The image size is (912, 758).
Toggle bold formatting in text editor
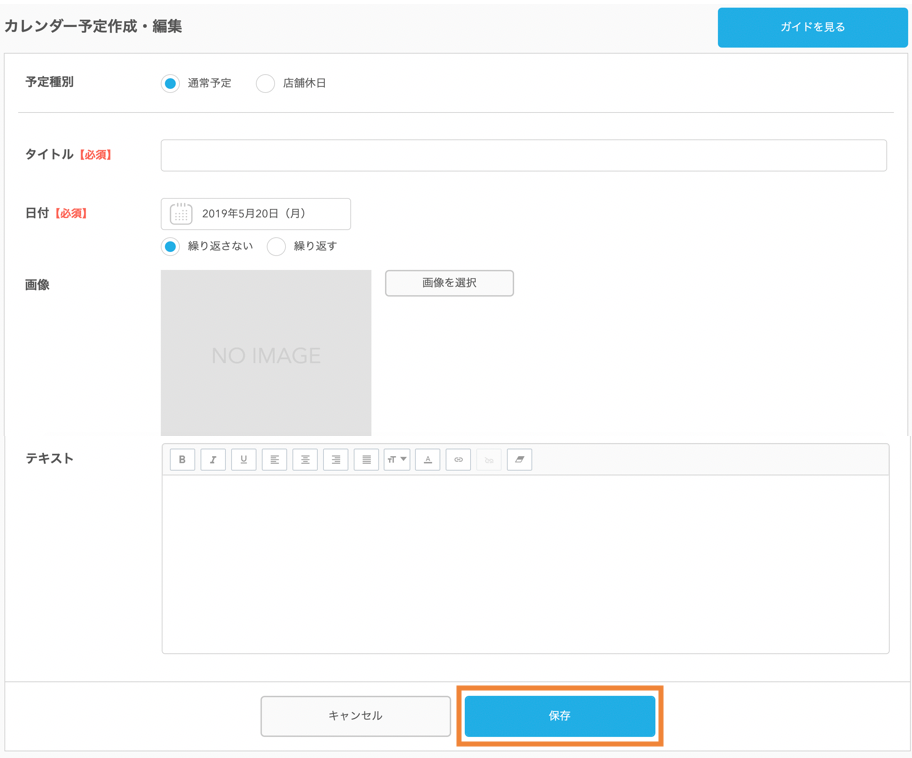[x=182, y=460]
